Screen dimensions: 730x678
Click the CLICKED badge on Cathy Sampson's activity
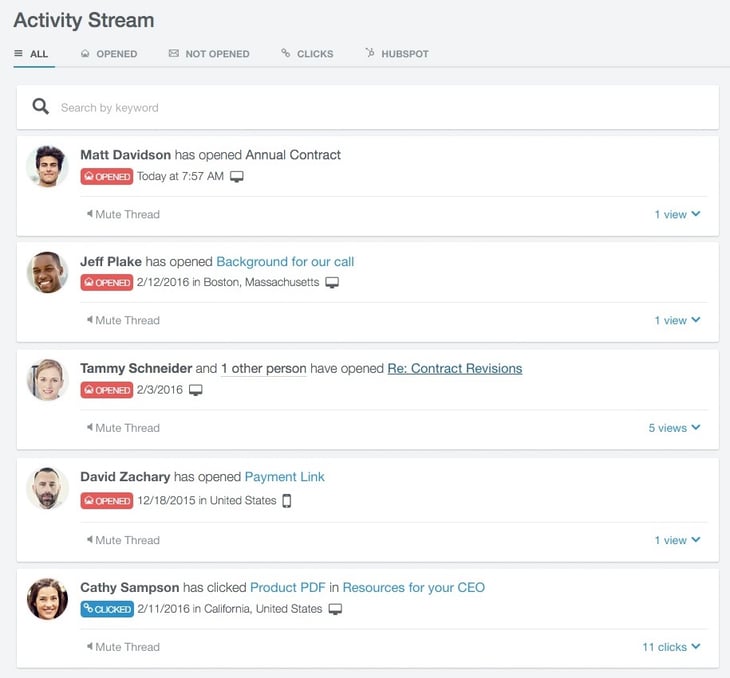(x=106, y=609)
